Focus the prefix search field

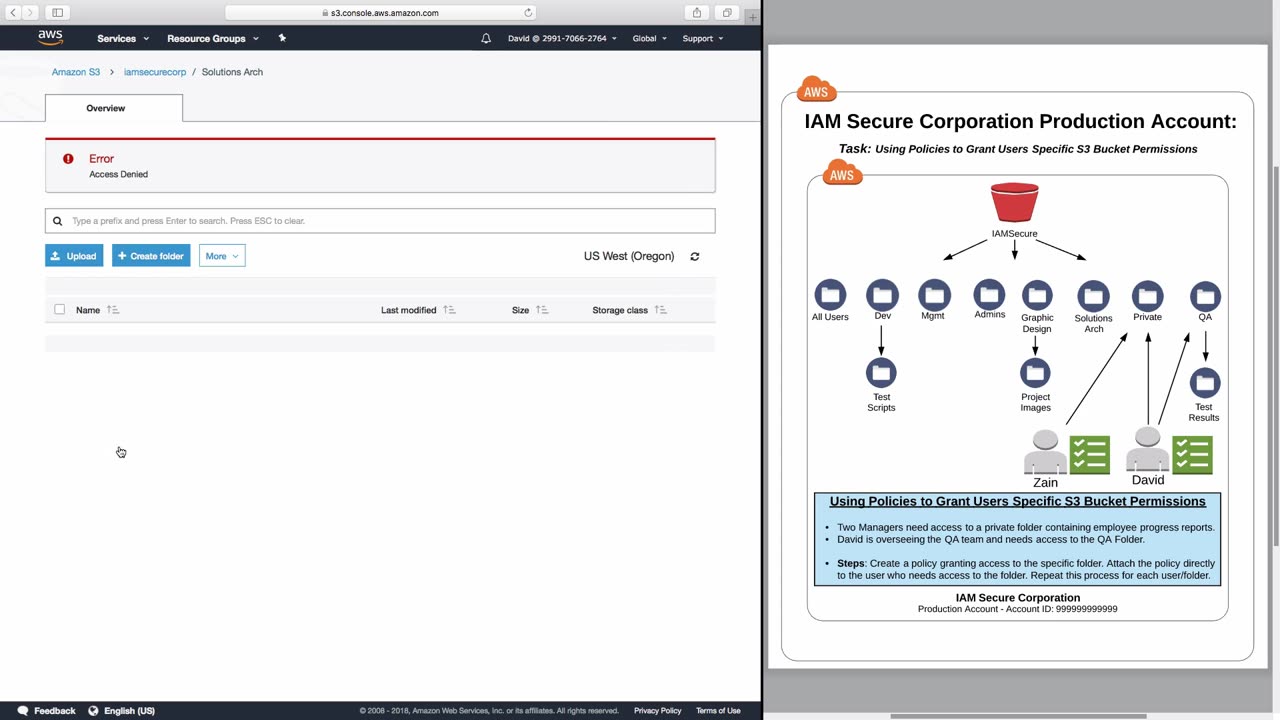[380, 221]
